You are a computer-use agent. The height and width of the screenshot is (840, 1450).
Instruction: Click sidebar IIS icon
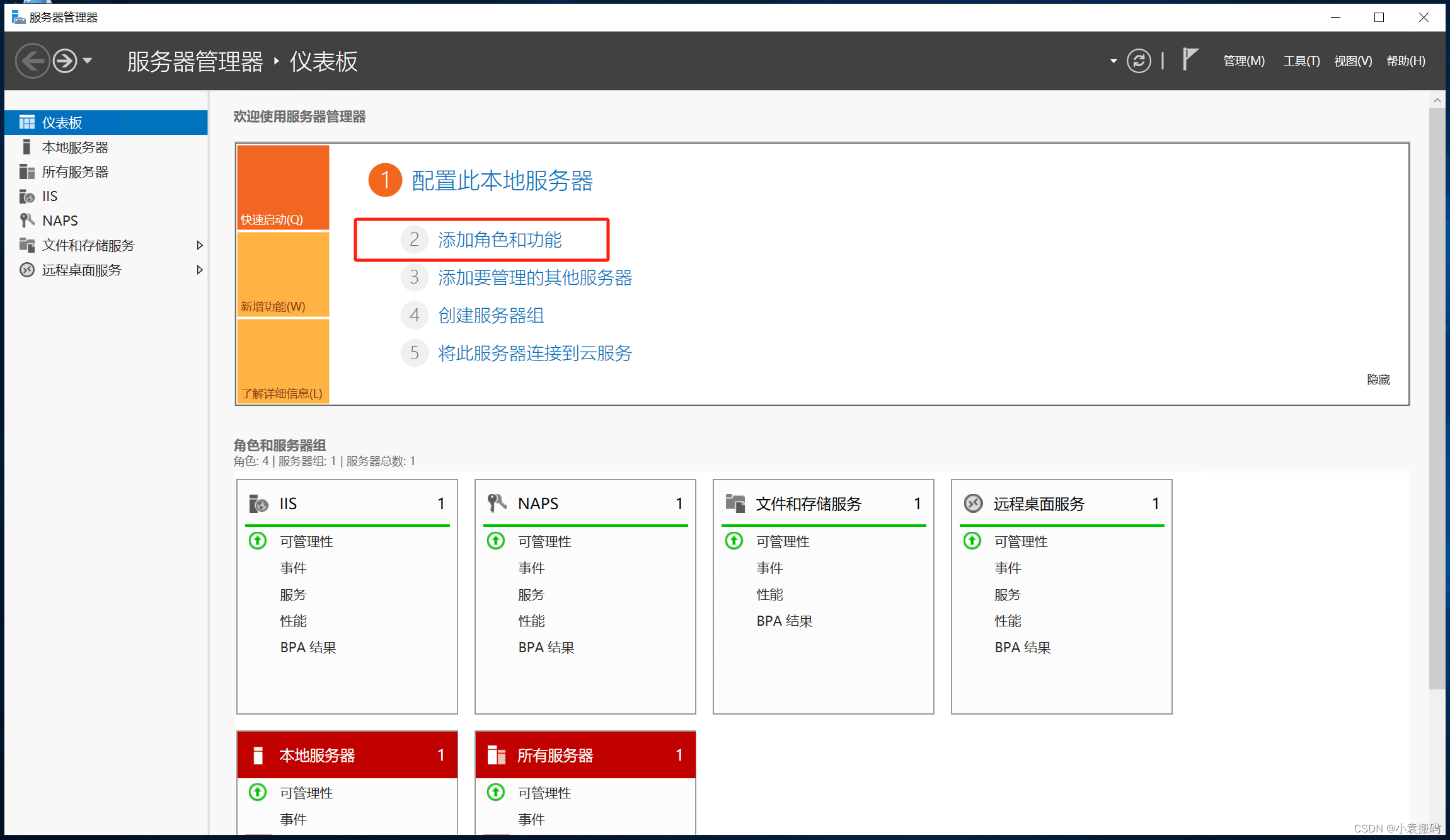(x=26, y=196)
